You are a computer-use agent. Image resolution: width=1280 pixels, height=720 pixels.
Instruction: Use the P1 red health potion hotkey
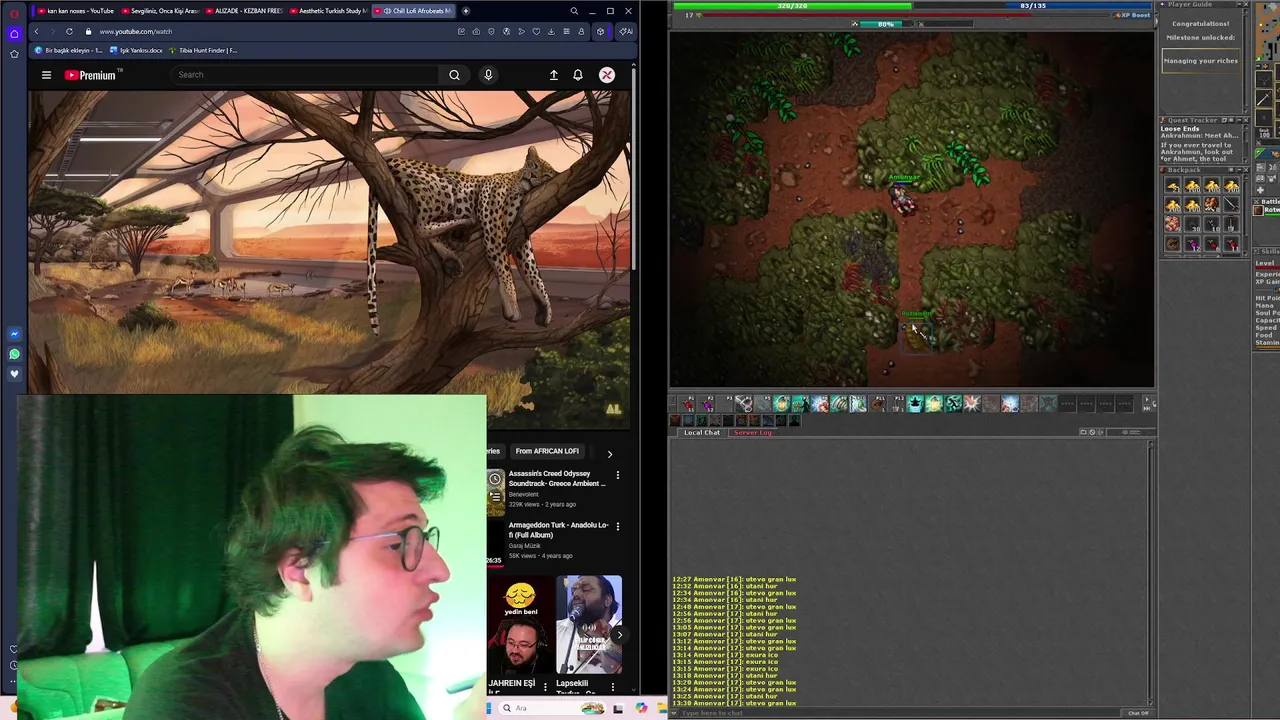pyautogui.click(x=689, y=404)
